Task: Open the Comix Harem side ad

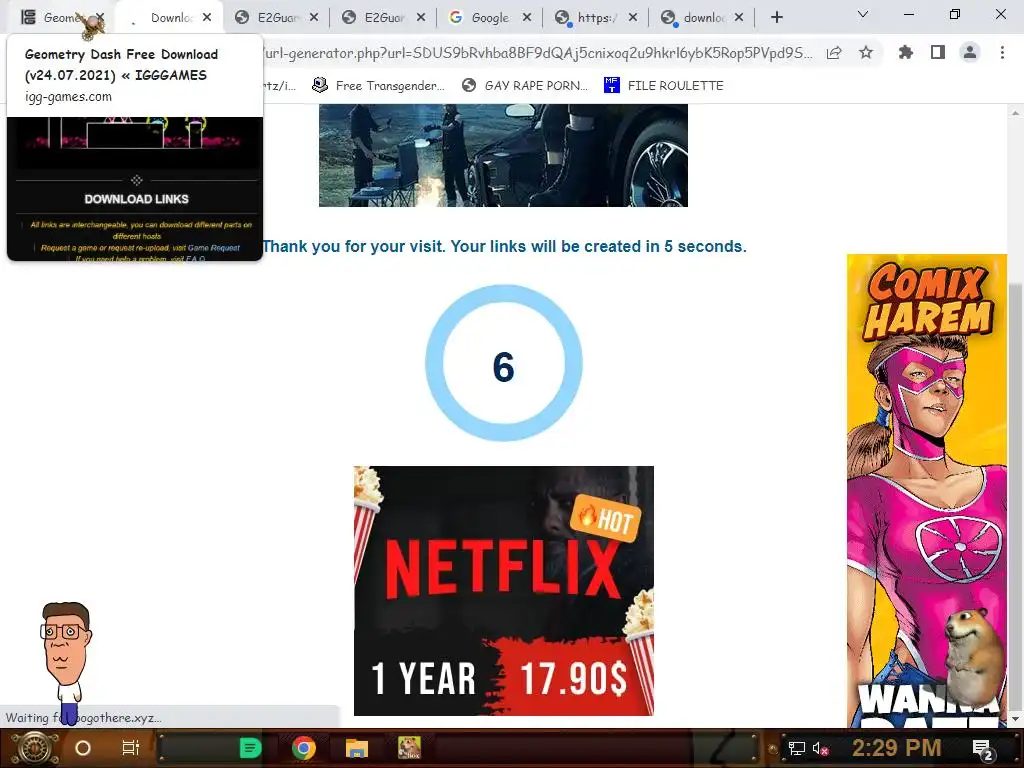Action: (x=927, y=490)
